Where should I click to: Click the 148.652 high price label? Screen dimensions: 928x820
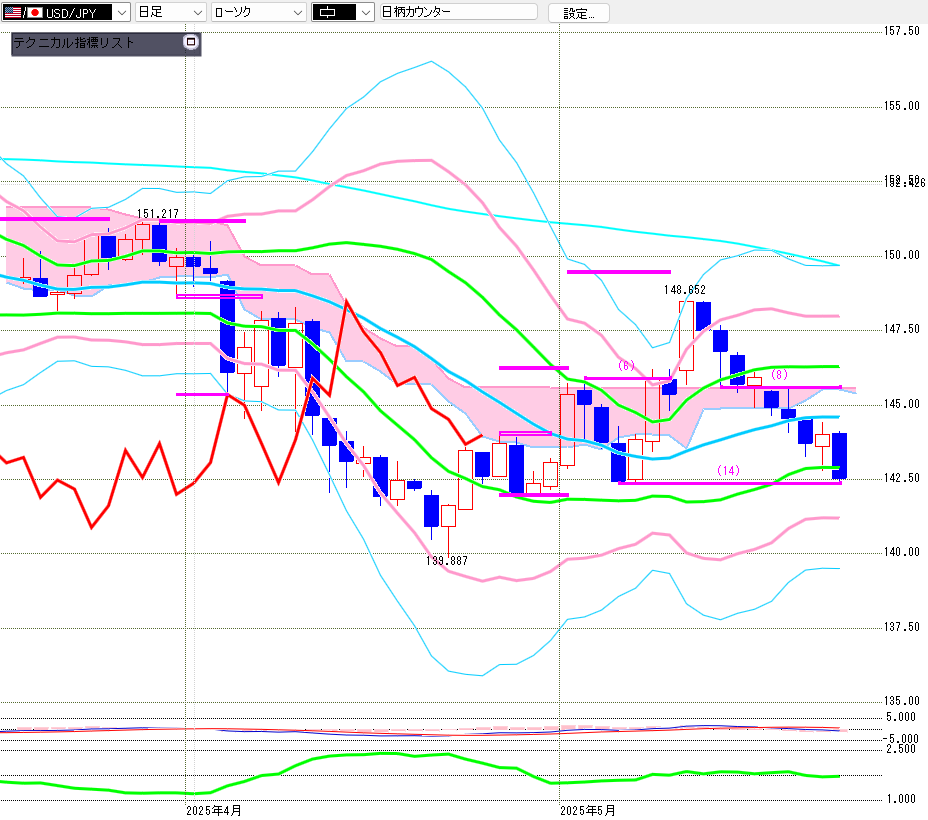(x=685, y=290)
